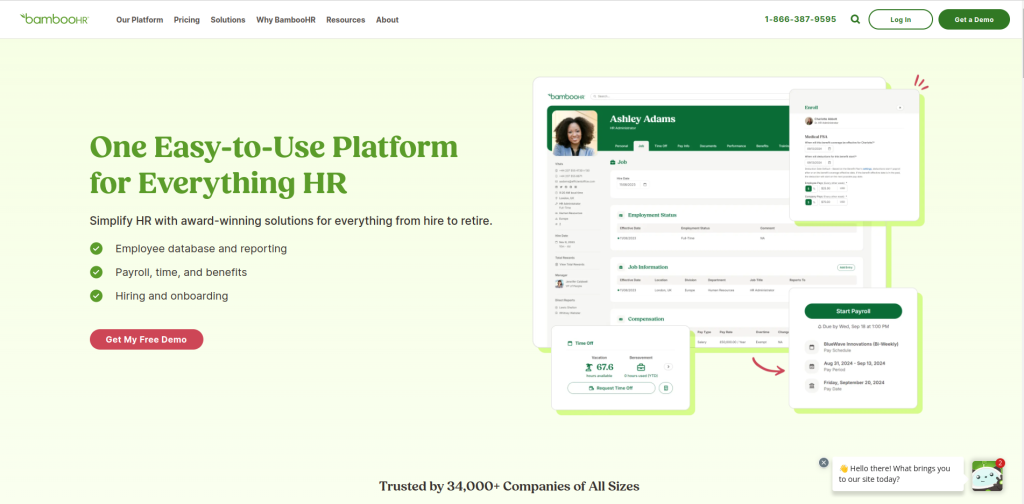Open the About menu item
1024x504 pixels.
tap(387, 20)
